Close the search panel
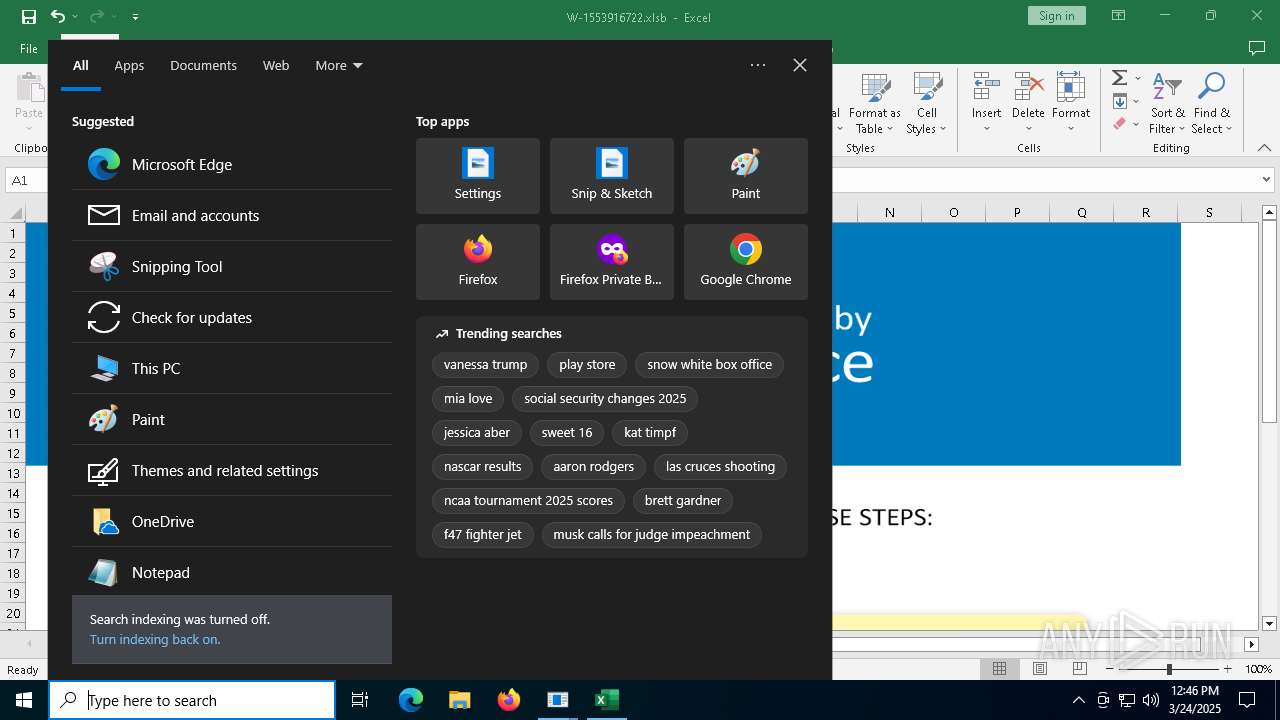Screen dimensions: 1280x720 [x=799, y=65]
